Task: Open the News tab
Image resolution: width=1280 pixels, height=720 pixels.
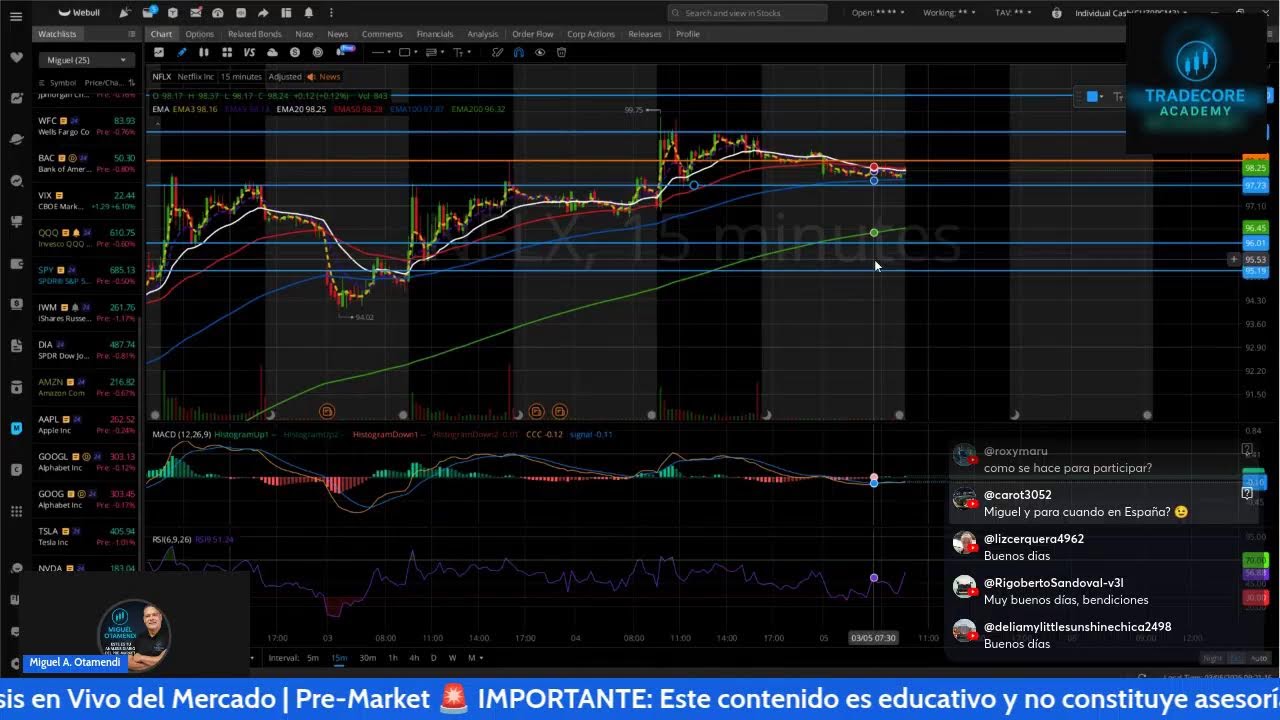Action: click(x=338, y=34)
